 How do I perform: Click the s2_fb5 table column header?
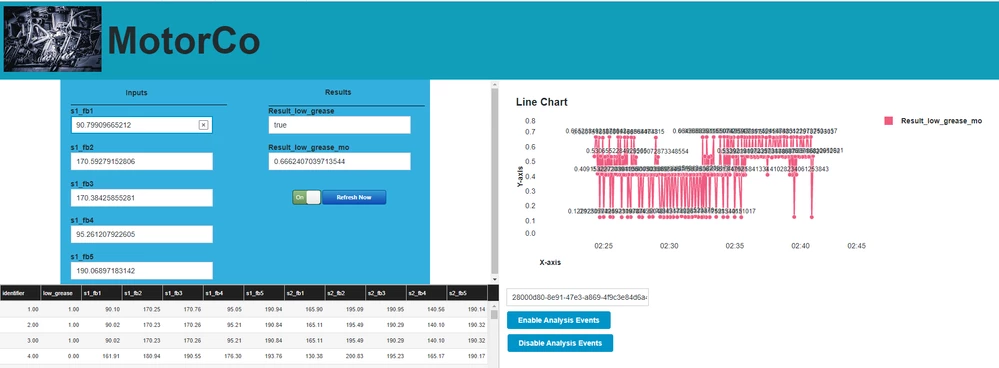click(467, 293)
